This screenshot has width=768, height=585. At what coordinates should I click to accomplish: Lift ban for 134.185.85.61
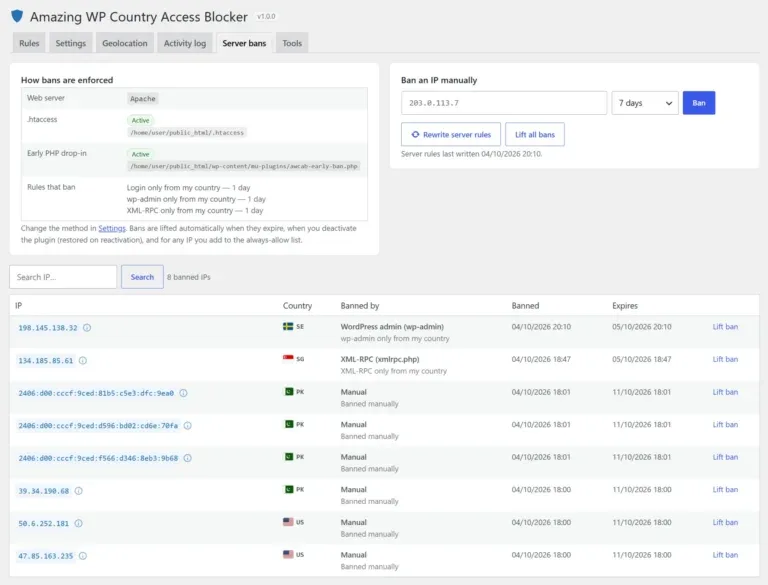[x=725, y=359]
